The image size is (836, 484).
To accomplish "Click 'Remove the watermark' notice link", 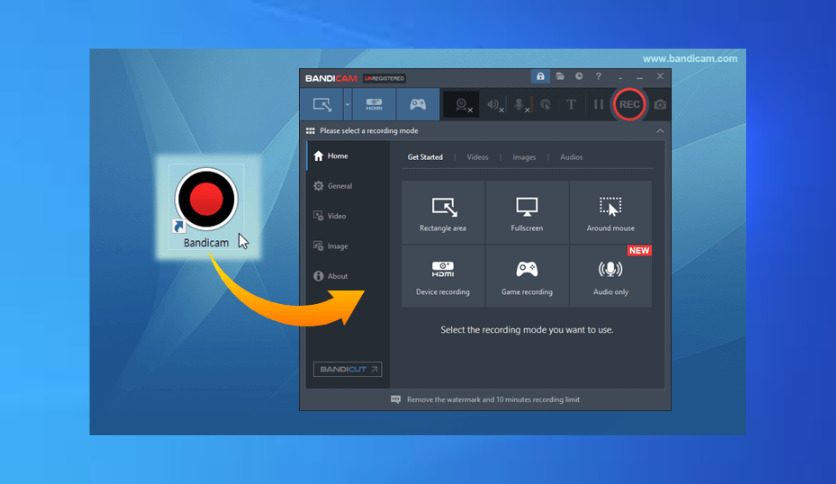I will point(493,400).
